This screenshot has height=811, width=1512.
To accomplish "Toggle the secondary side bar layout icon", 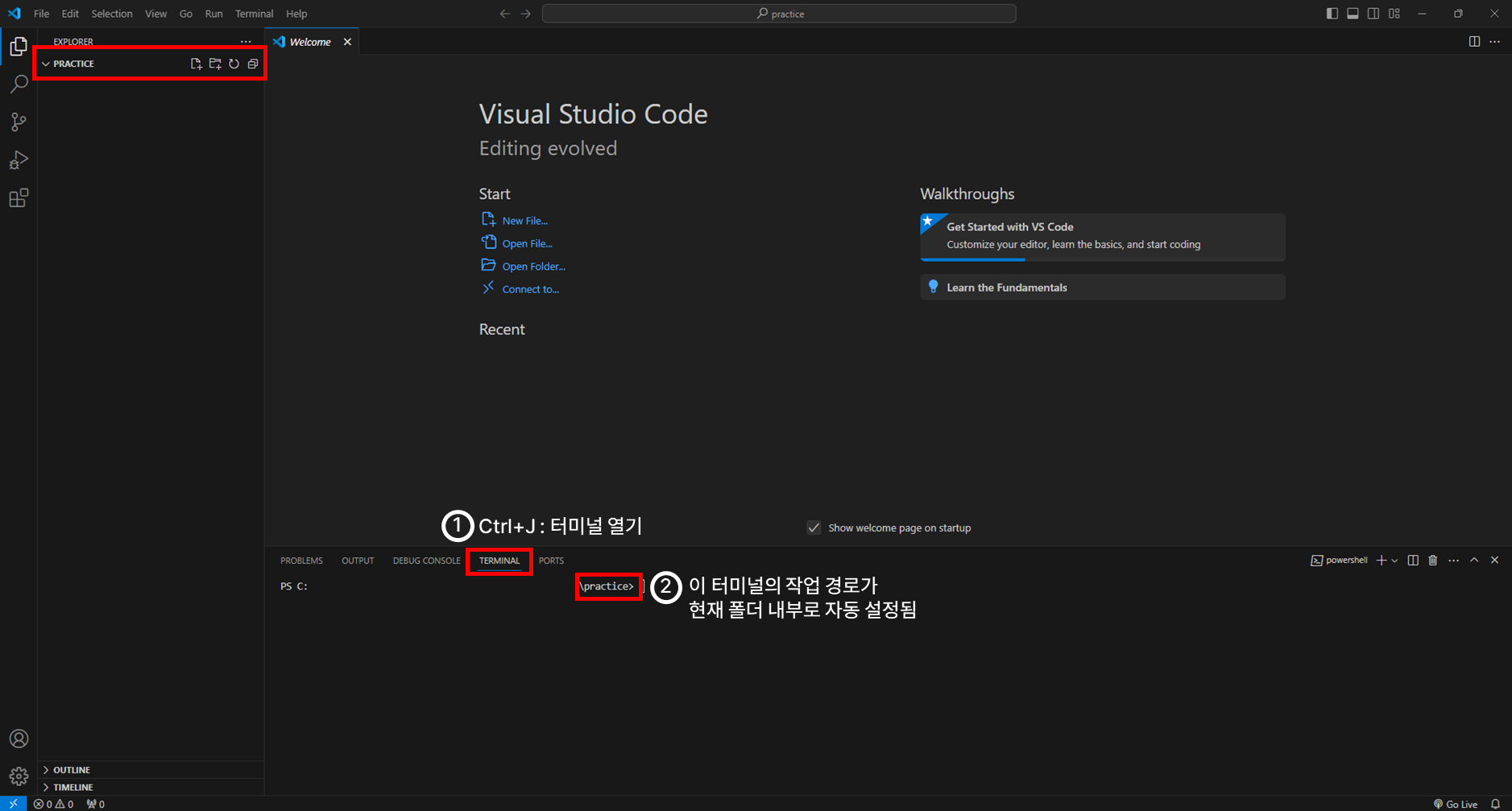I will [1373, 14].
